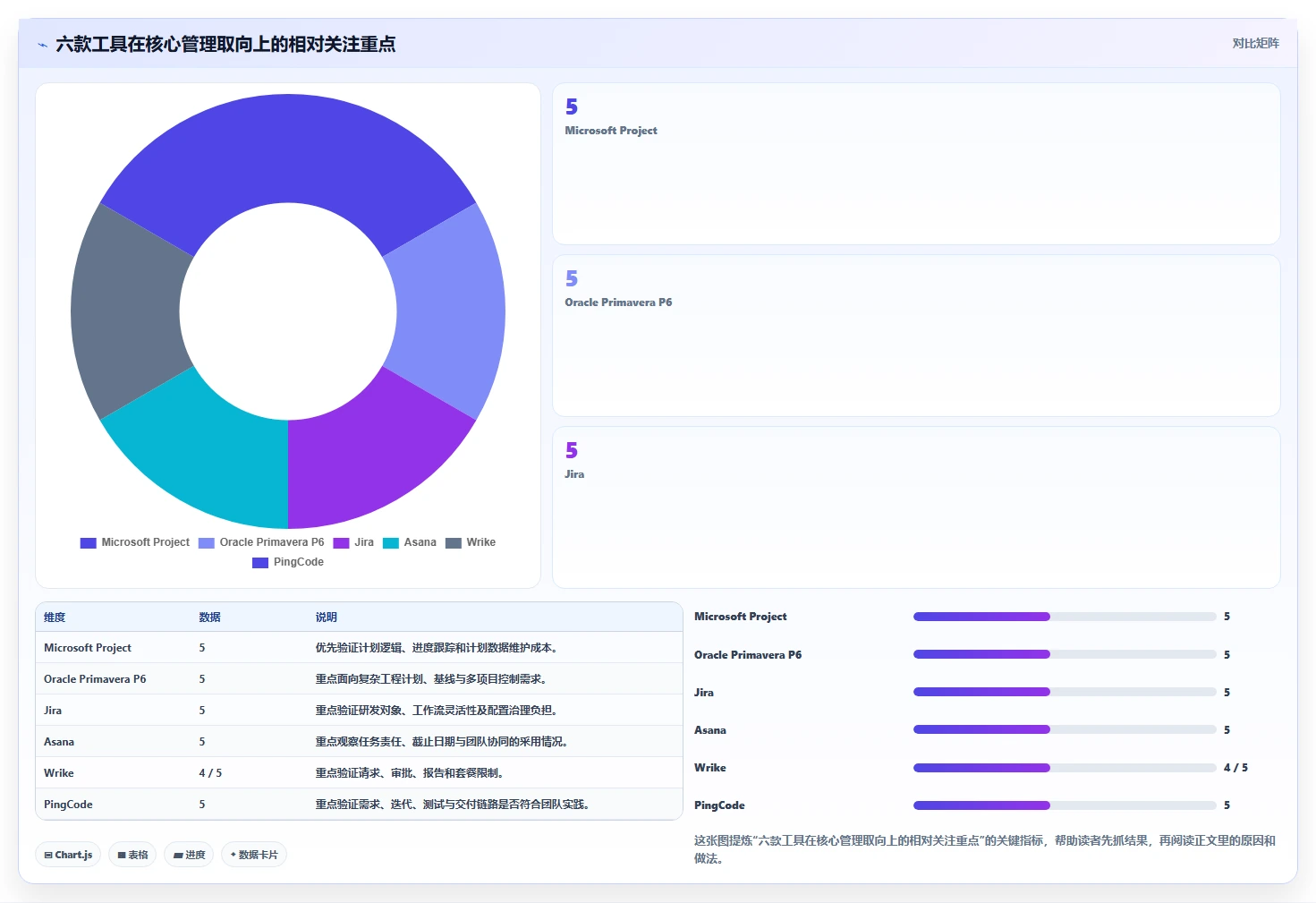This screenshot has height=903, width=1316.
Task: Toggle the PingCode legend label under the chart
Action: 299,562
